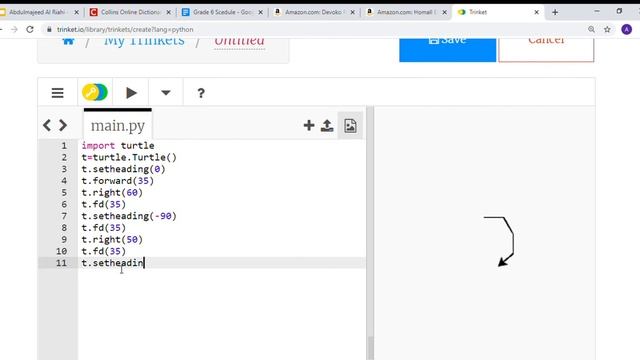This screenshot has height=360, width=640.
Task: Switch to the Grade 6 Schedule tab
Action: point(223,12)
